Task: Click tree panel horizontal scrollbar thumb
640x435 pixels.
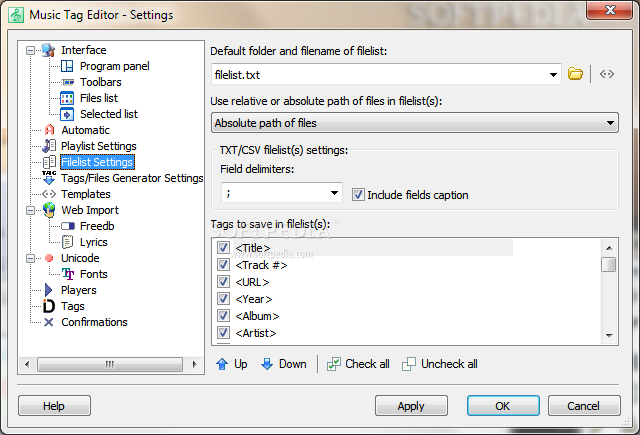Action: click(x=109, y=364)
